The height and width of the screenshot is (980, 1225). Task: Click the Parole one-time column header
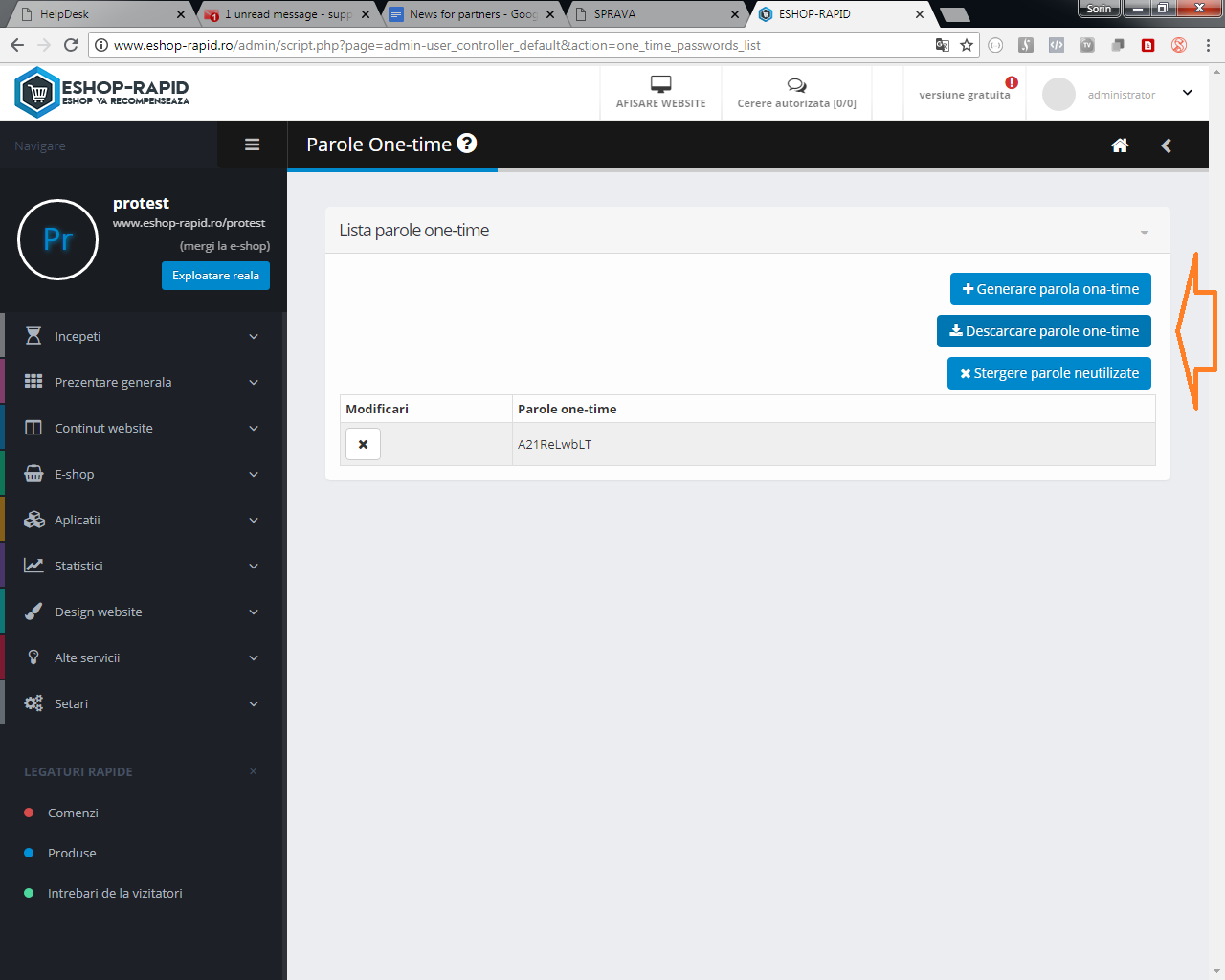pyautogui.click(x=567, y=409)
